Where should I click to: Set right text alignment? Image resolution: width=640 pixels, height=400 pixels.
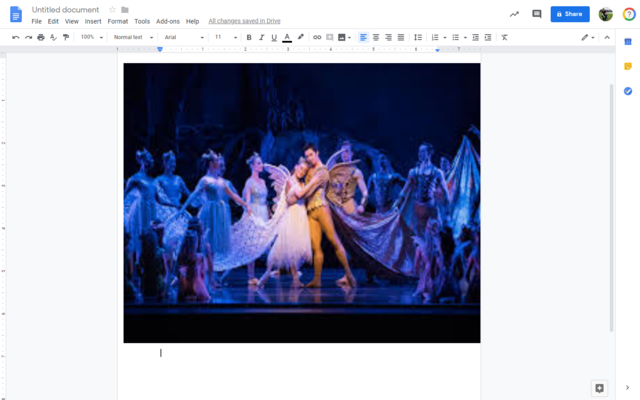coord(388,37)
